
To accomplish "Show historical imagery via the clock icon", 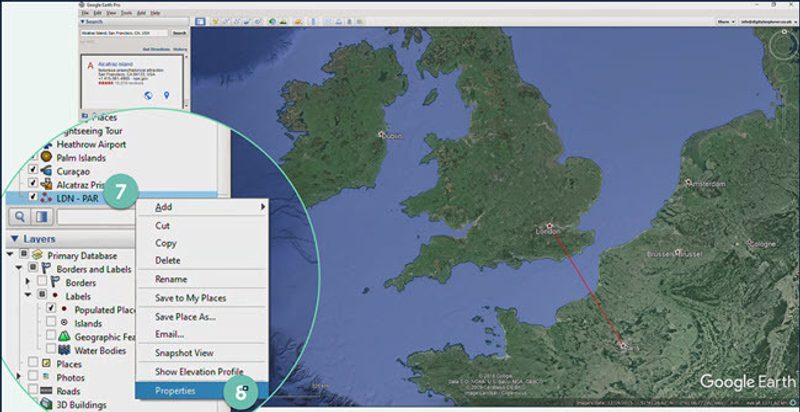I will tap(272, 21).
